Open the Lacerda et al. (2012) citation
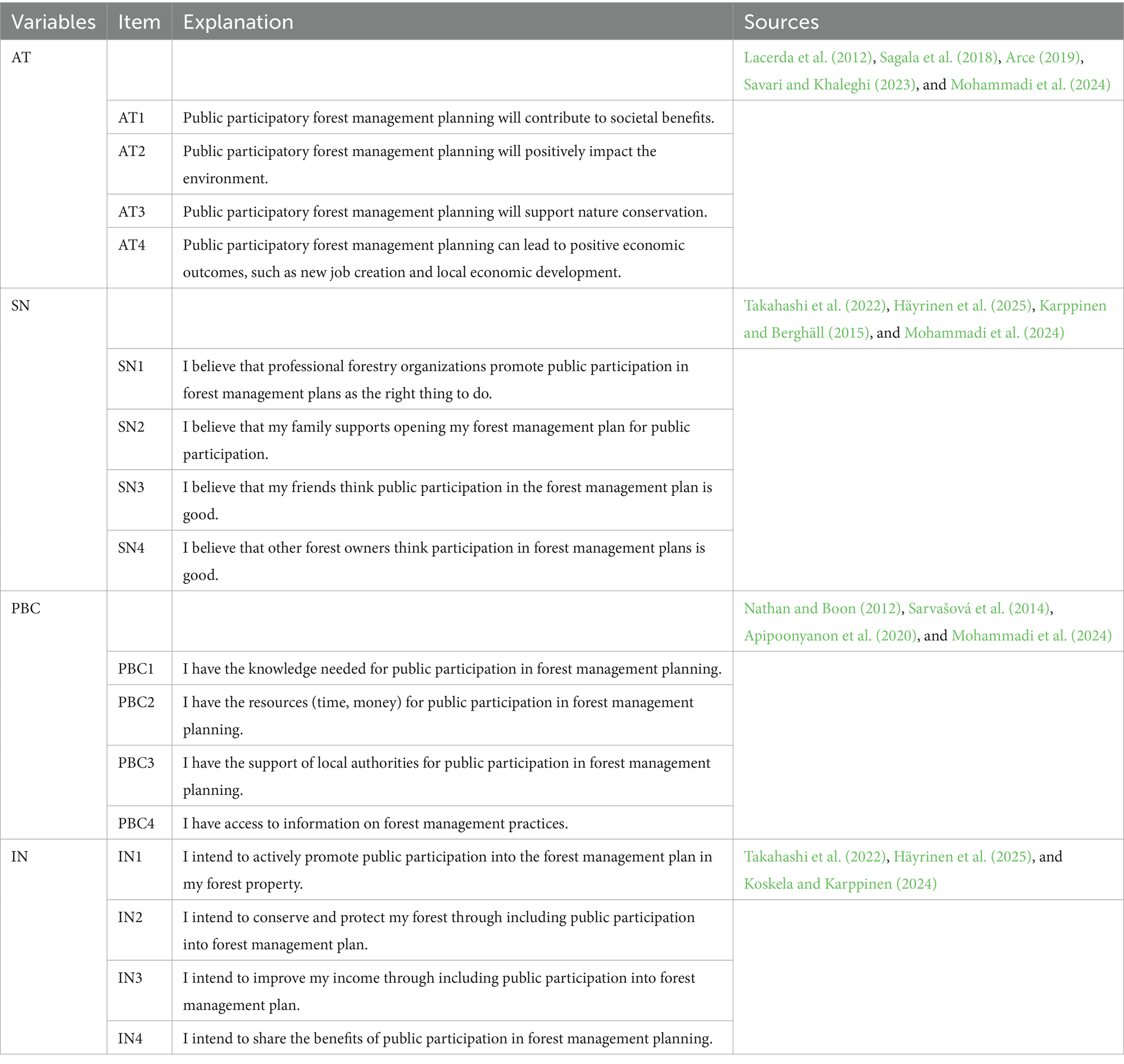Image resolution: width=1124 pixels, height=1064 pixels. [x=808, y=57]
